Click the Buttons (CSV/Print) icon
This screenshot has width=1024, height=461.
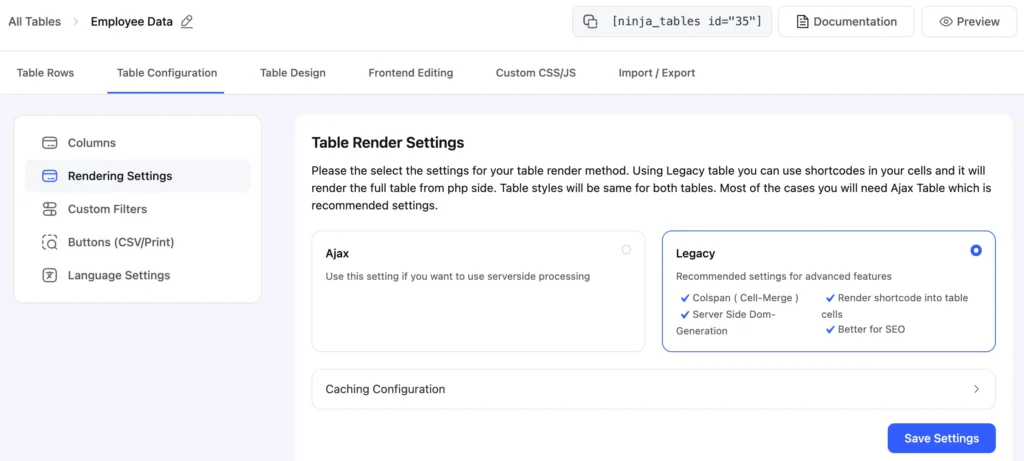pyautogui.click(x=50, y=242)
